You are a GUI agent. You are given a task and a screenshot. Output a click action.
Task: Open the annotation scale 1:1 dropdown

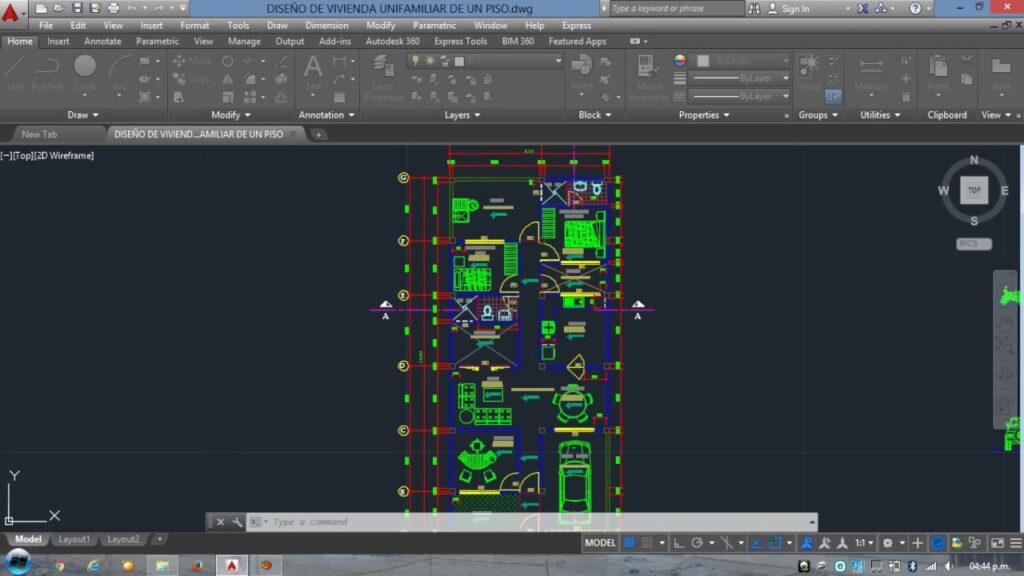(862, 543)
